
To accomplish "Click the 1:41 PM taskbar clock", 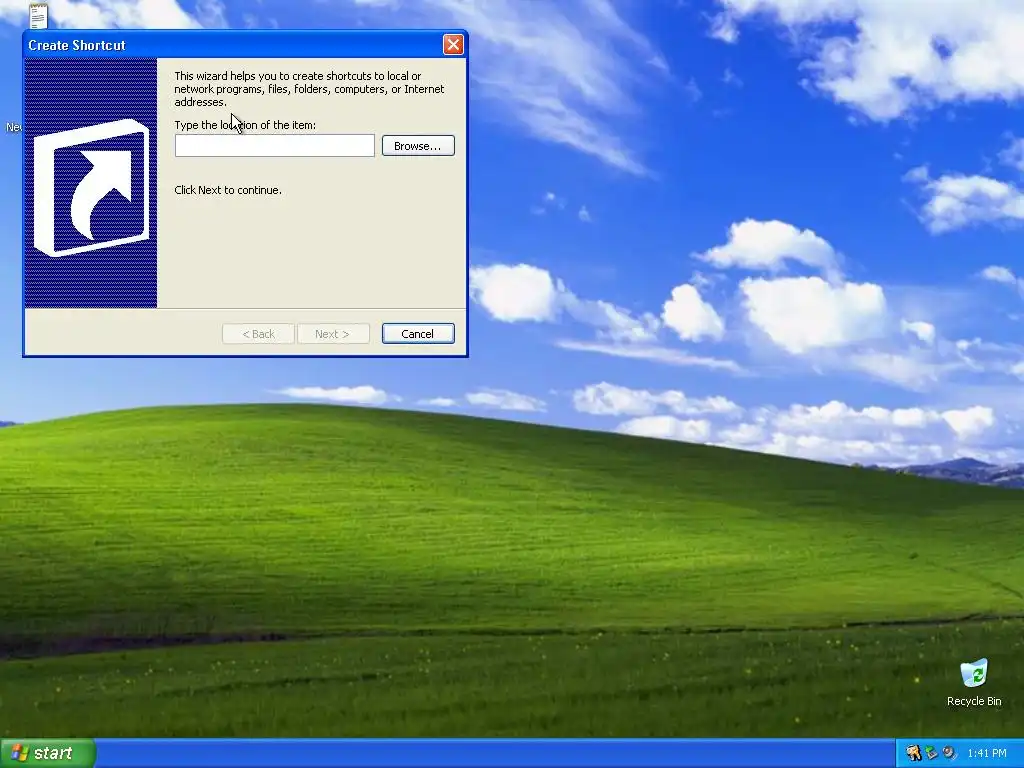I will [x=987, y=753].
